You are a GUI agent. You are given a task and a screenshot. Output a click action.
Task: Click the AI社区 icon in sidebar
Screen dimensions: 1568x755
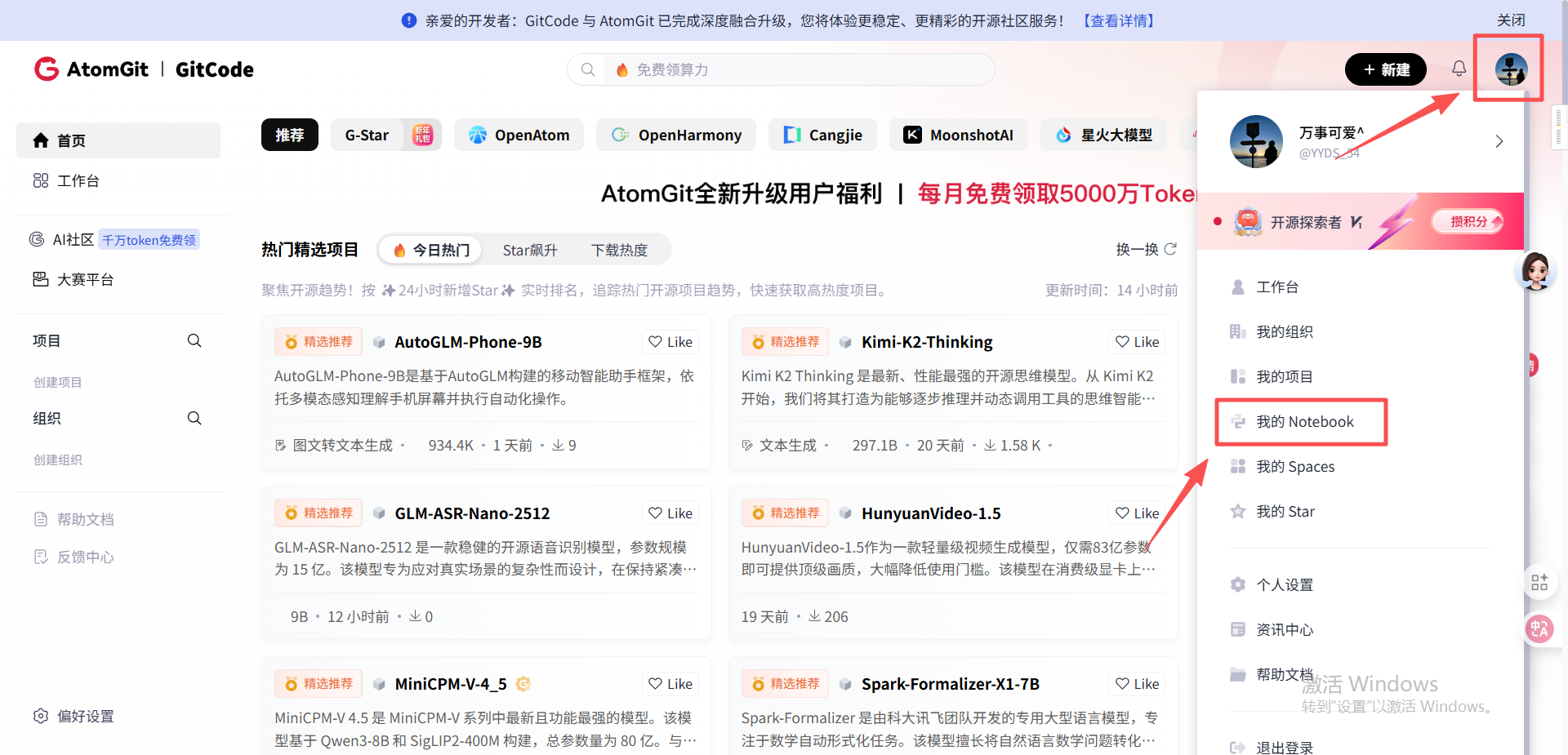pos(37,239)
